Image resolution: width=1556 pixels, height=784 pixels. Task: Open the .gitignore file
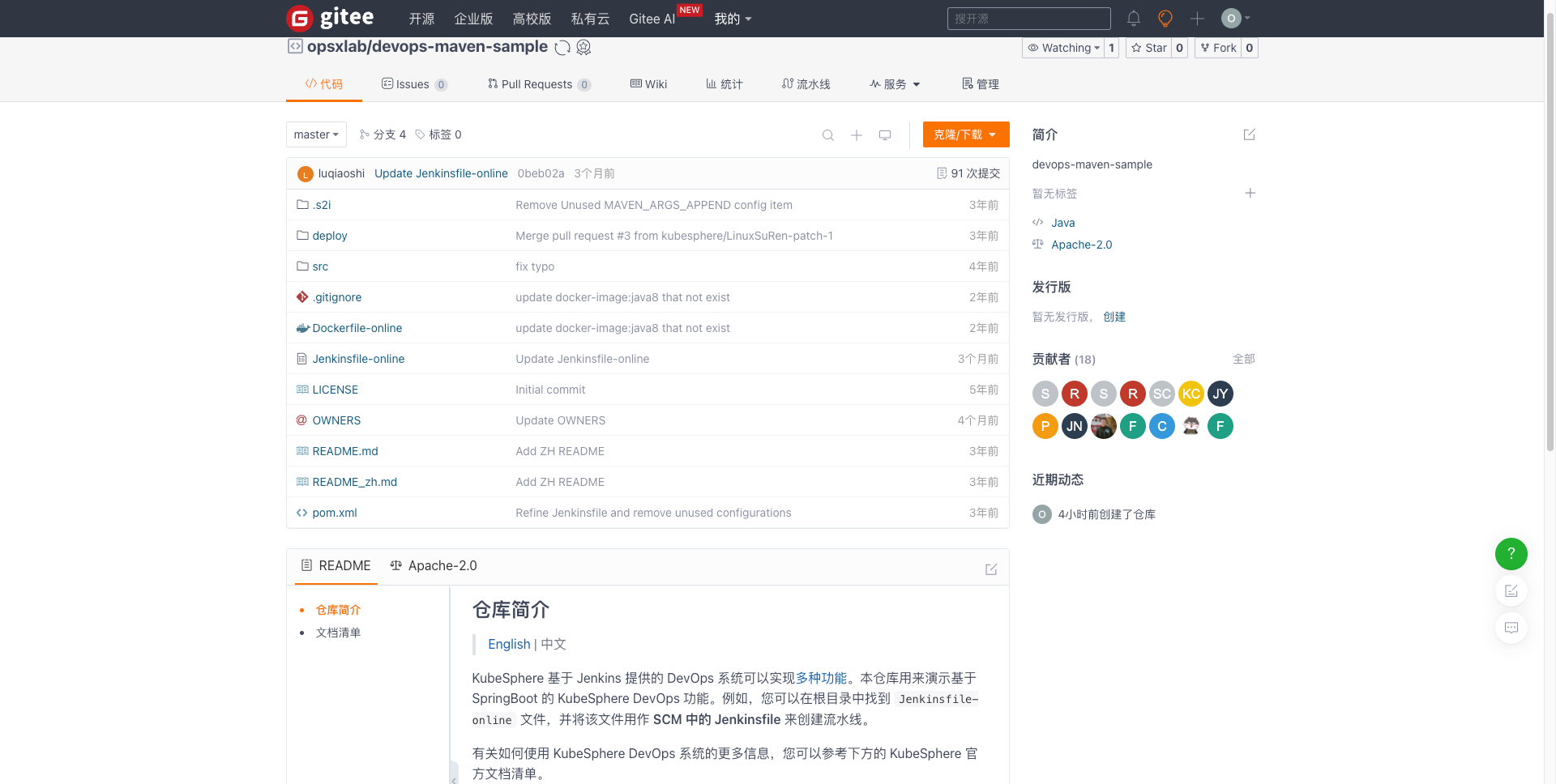click(337, 297)
